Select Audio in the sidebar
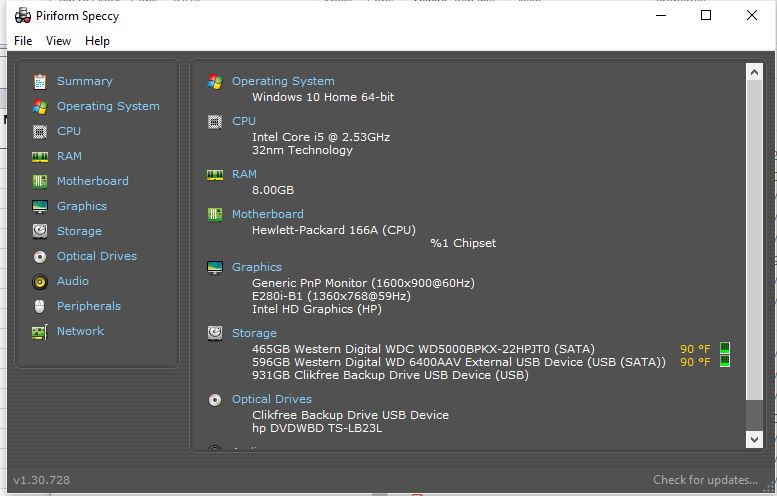 pos(73,281)
